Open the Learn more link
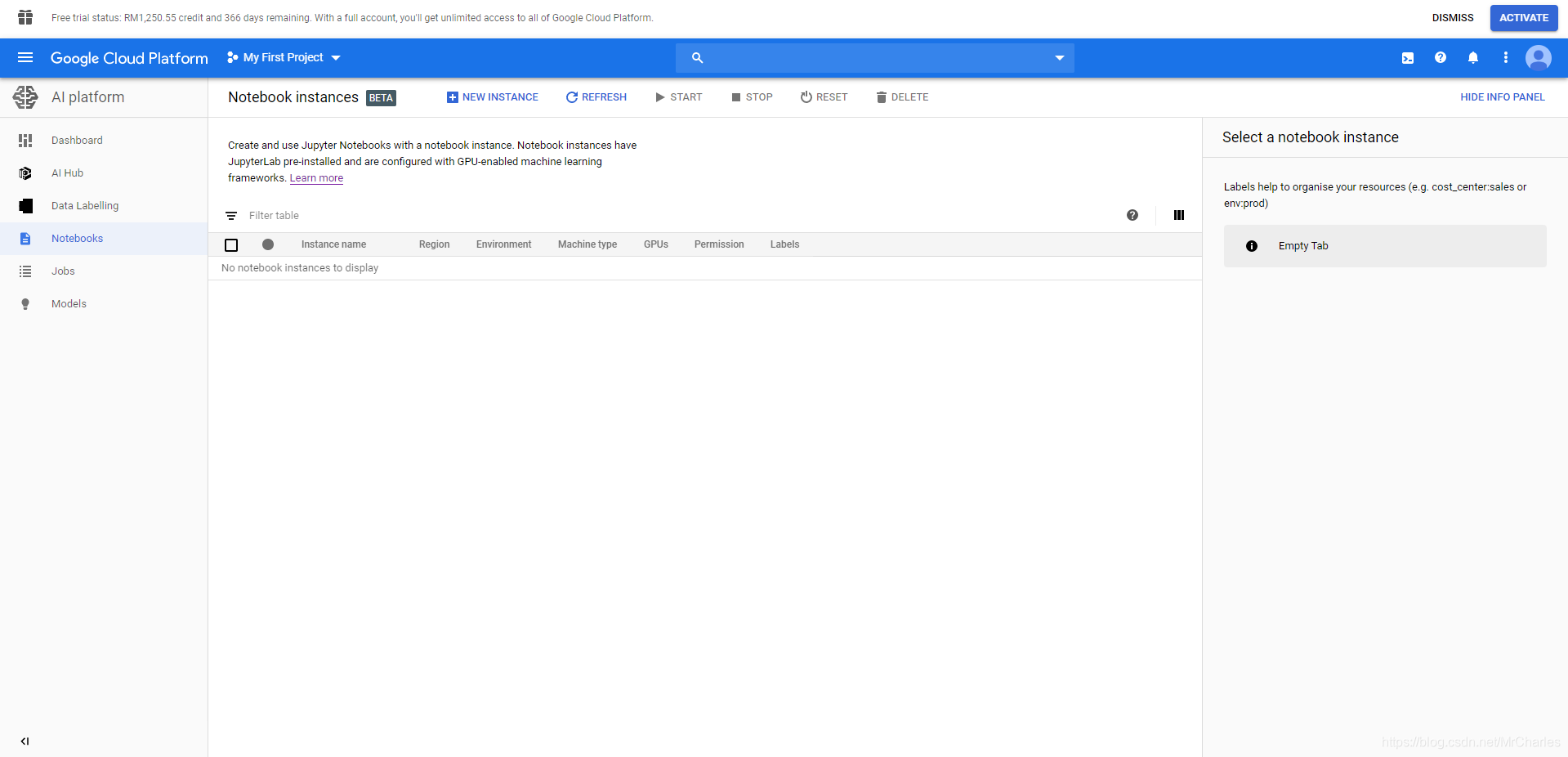This screenshot has width=1568, height=757. coord(316,178)
